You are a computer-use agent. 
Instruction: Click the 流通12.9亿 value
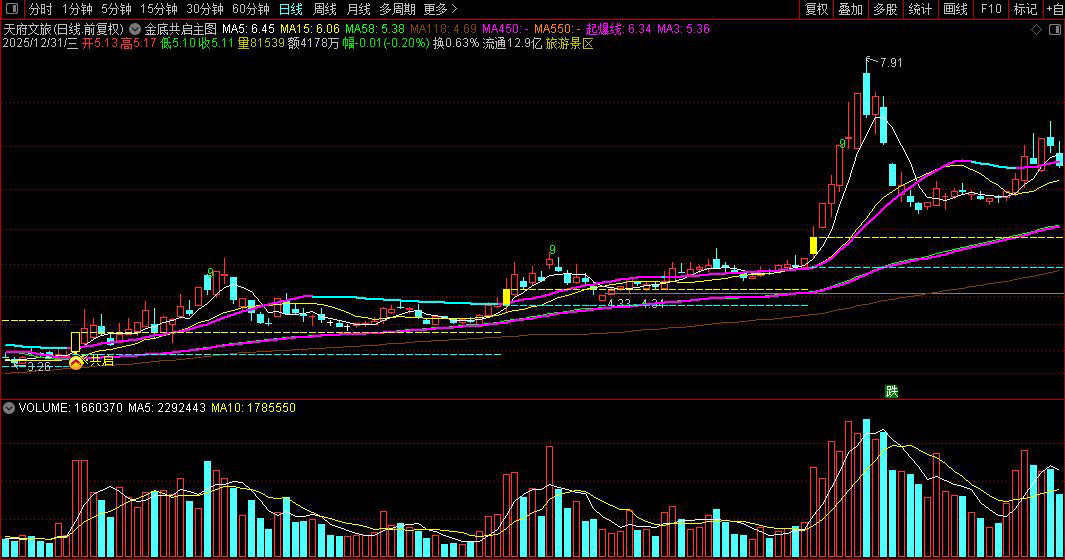(512, 43)
